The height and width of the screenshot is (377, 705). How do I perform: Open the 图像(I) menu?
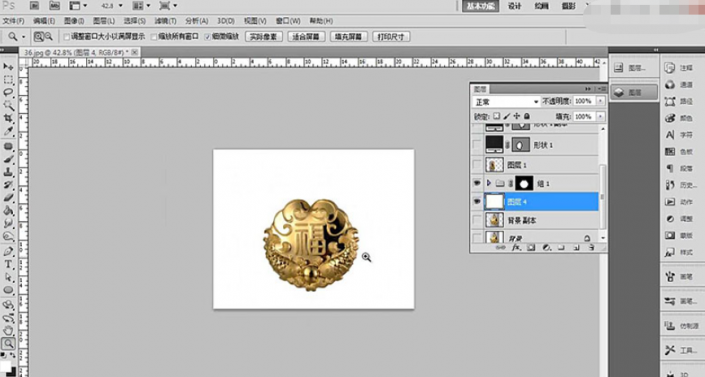coord(74,21)
